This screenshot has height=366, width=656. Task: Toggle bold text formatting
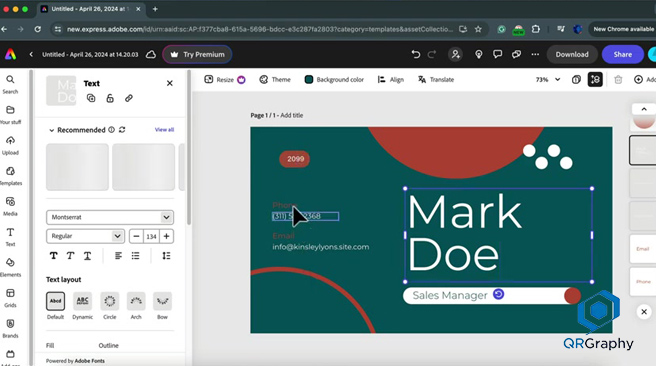pyautogui.click(x=54, y=256)
